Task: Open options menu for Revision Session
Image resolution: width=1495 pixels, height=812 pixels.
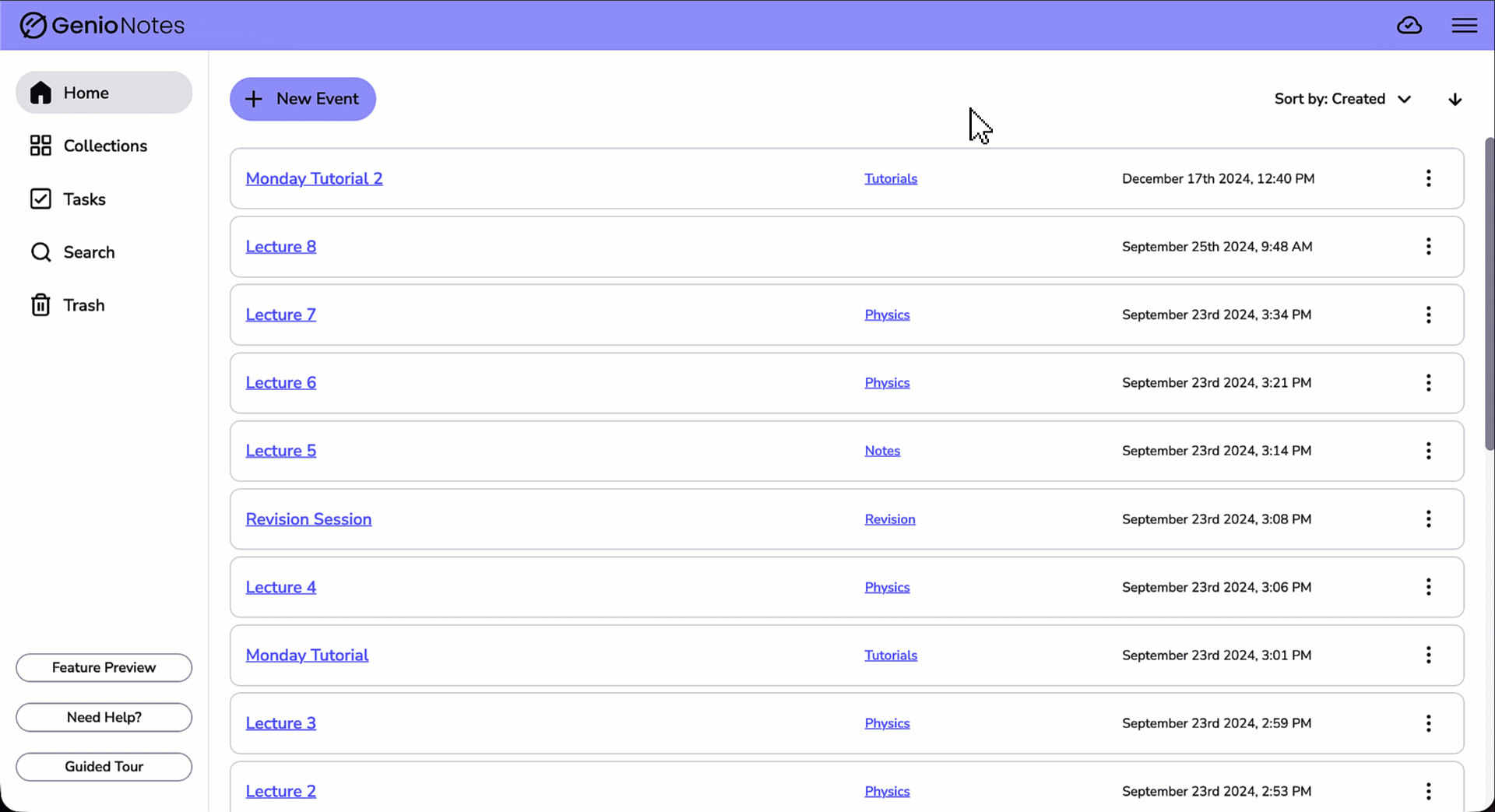Action: tap(1429, 519)
